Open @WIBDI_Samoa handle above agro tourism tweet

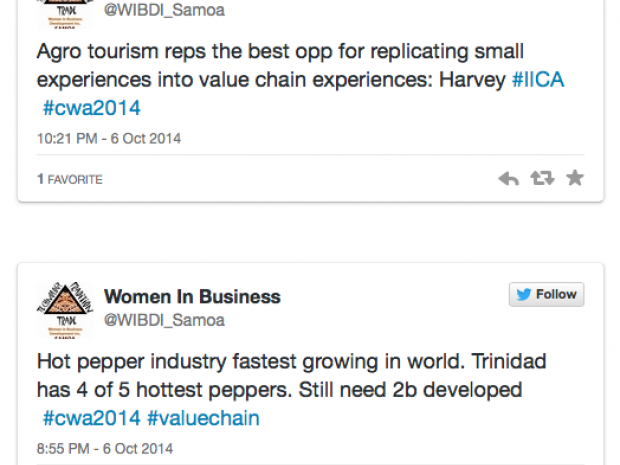coord(165,11)
